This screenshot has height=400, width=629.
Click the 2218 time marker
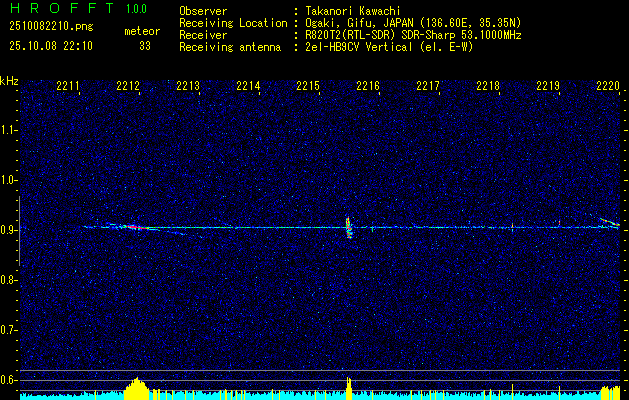pyautogui.click(x=488, y=85)
